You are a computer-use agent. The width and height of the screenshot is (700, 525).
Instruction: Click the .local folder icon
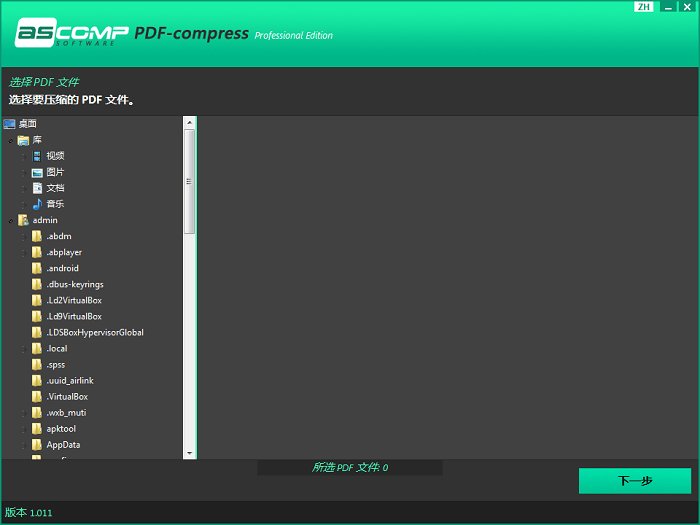(x=37, y=349)
